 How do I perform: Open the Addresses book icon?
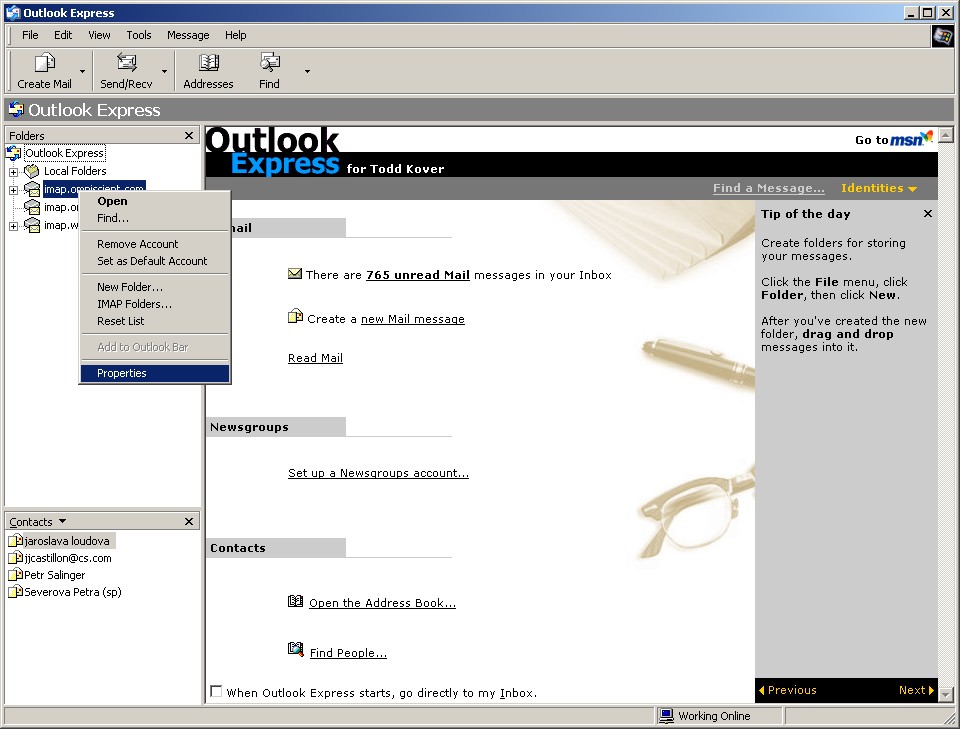pyautogui.click(x=208, y=62)
